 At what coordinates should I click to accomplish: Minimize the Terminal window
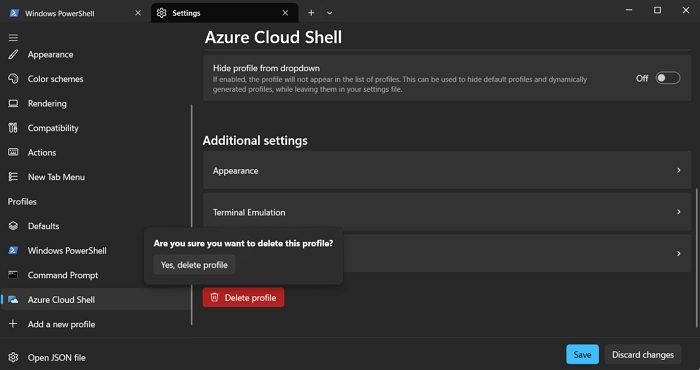coord(629,10)
